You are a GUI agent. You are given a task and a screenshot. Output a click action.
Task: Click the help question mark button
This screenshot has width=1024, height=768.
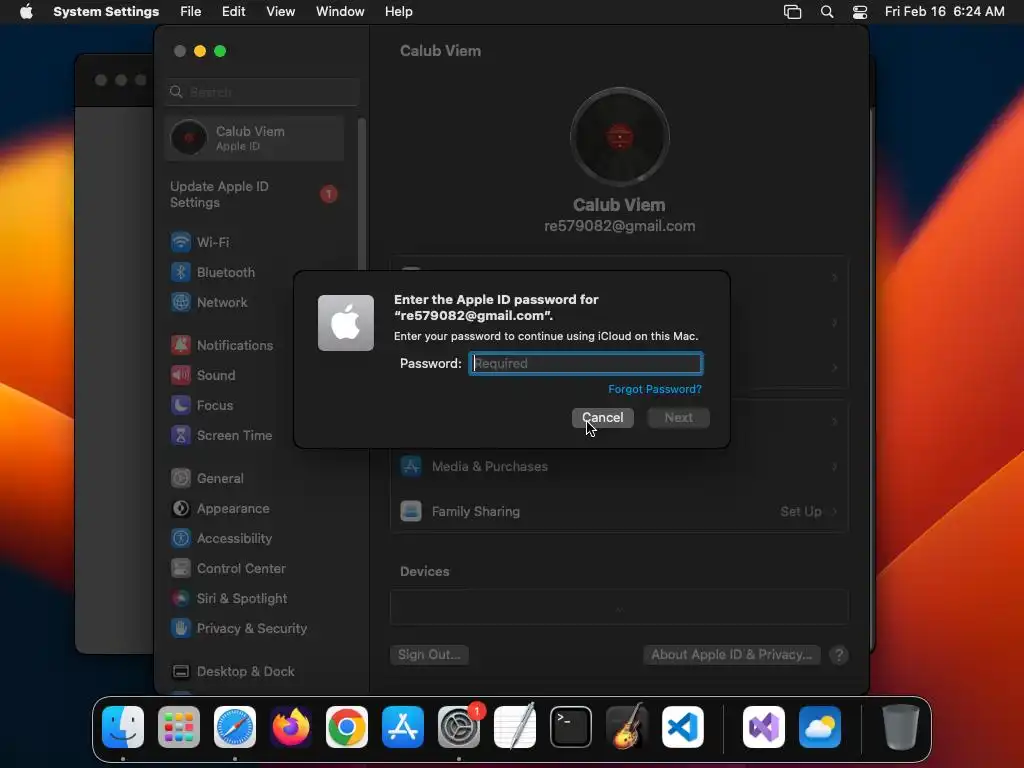click(839, 655)
